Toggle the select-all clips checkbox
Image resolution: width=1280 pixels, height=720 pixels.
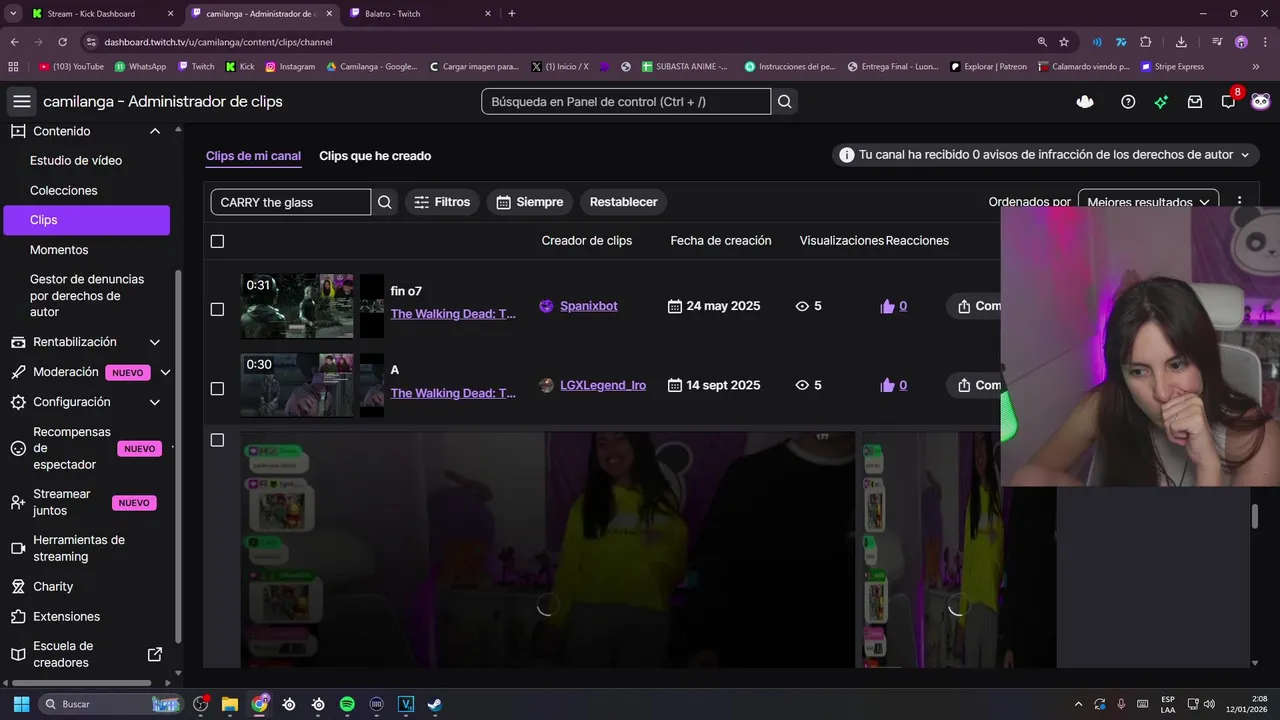click(217, 241)
